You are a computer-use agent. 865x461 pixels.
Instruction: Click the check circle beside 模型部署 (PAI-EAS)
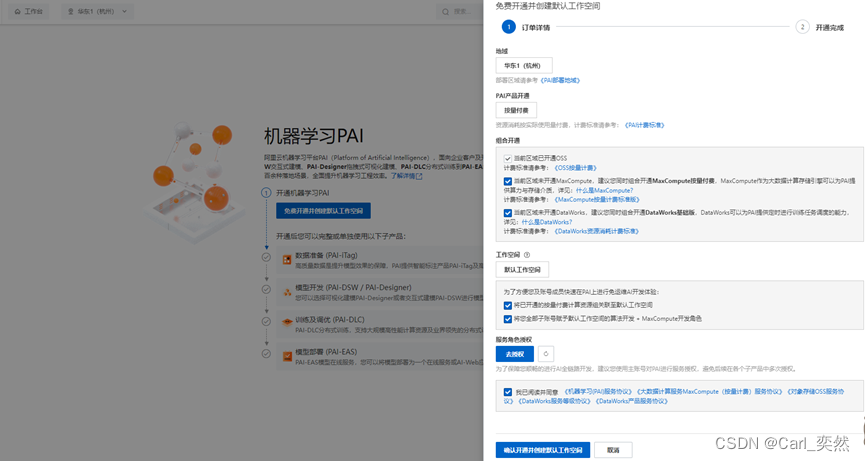(x=266, y=353)
